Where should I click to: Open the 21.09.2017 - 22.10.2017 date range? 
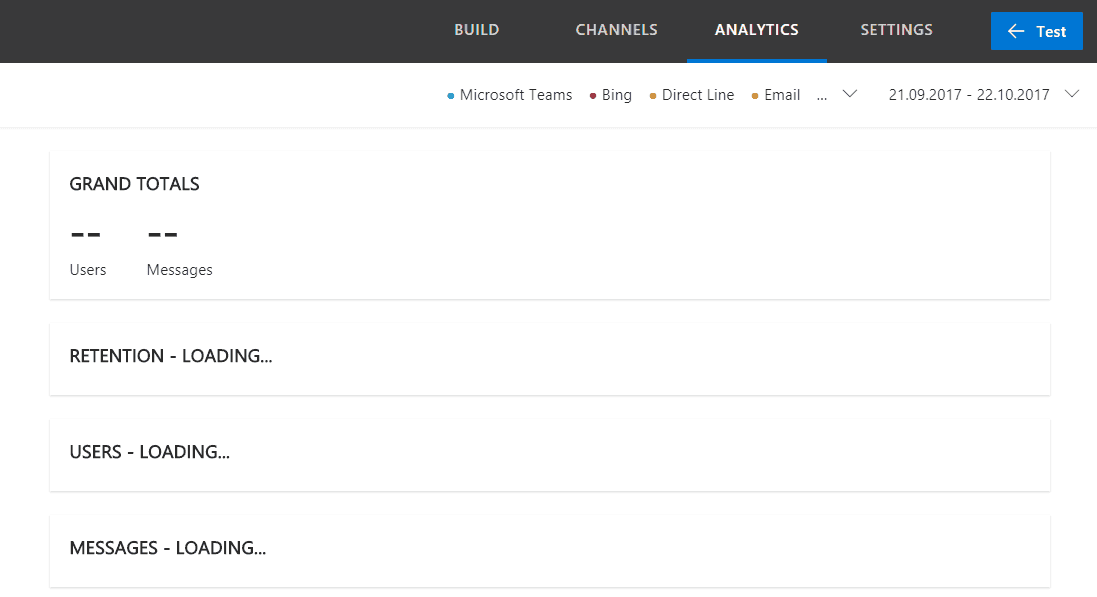tap(968, 95)
